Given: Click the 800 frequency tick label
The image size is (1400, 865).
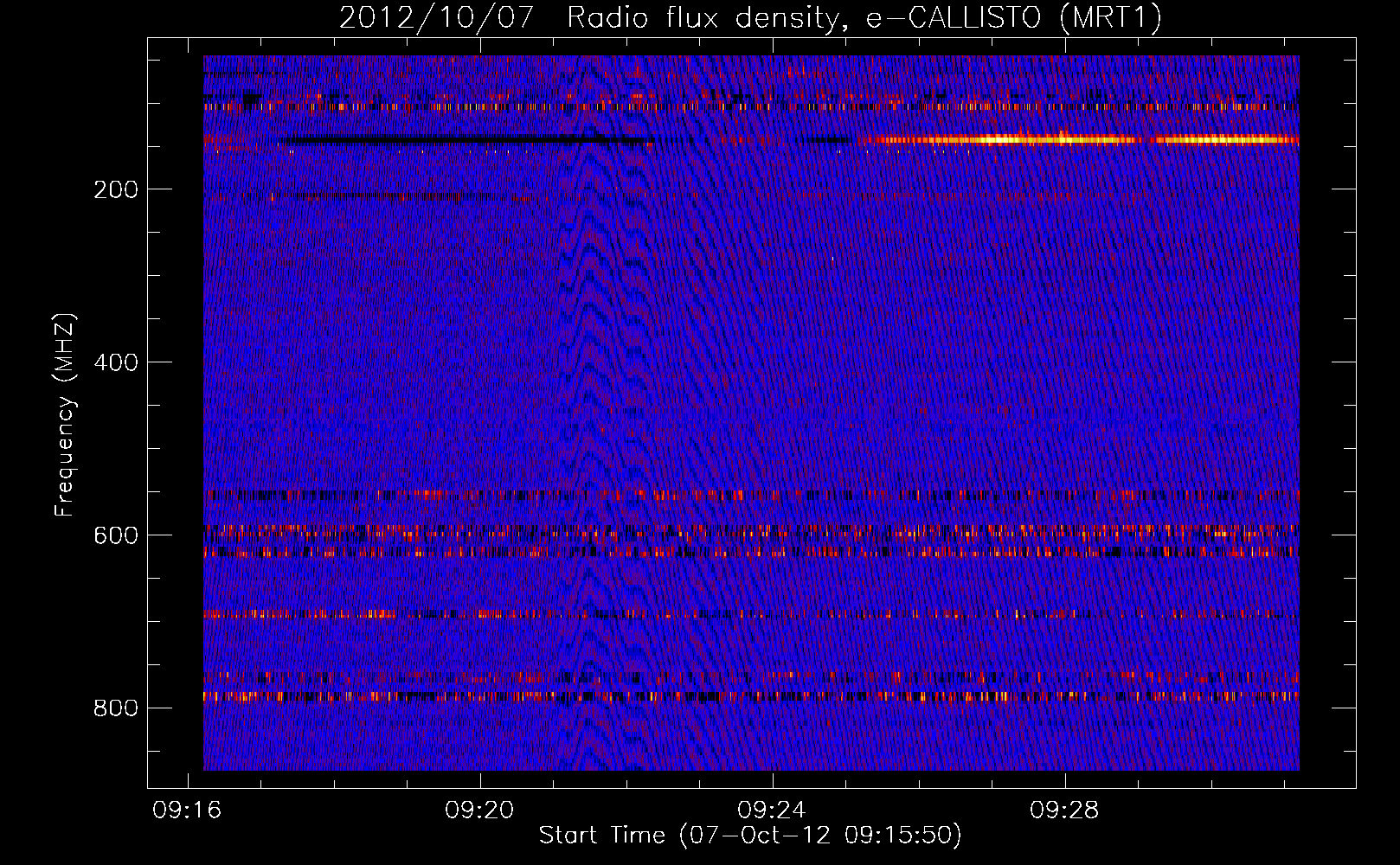Looking at the screenshot, I should 116,708.
